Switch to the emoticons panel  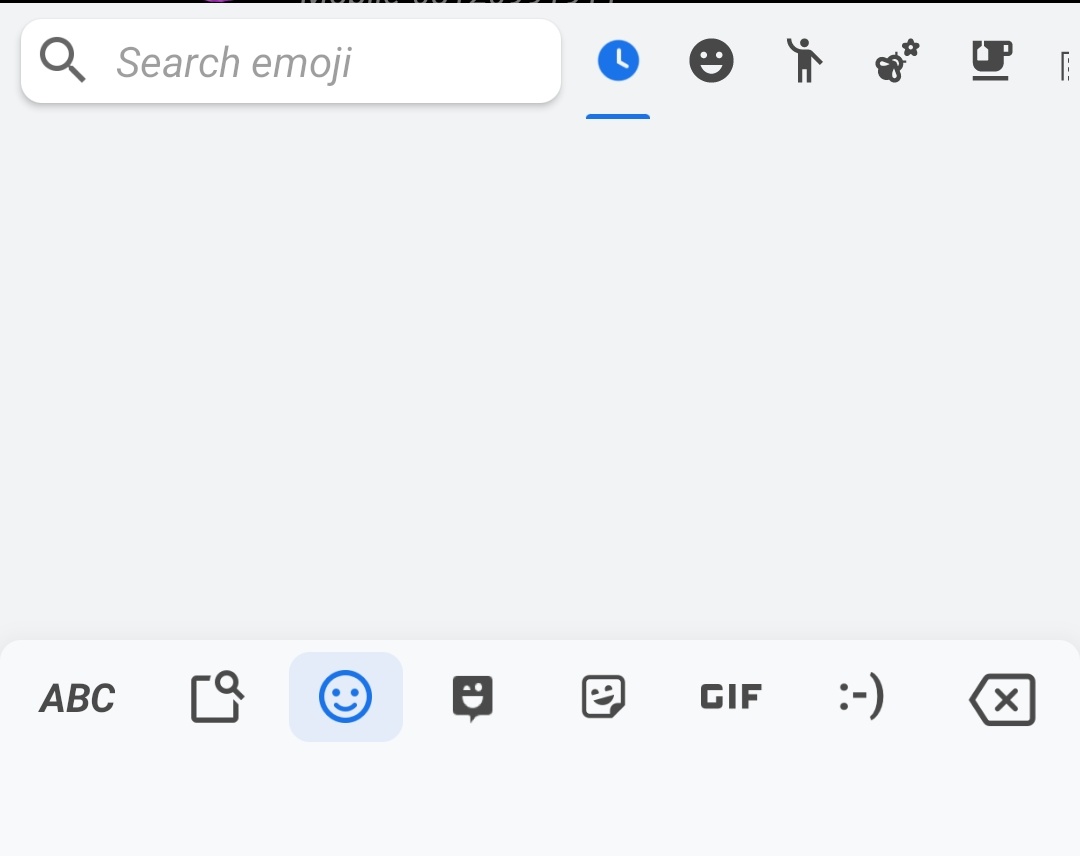click(x=858, y=697)
